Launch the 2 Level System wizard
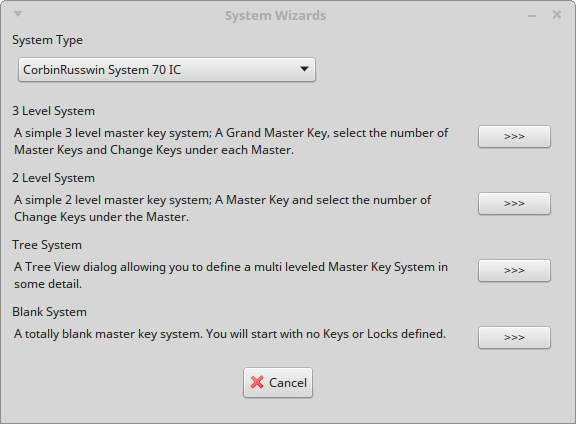The image size is (576, 424). [x=514, y=203]
